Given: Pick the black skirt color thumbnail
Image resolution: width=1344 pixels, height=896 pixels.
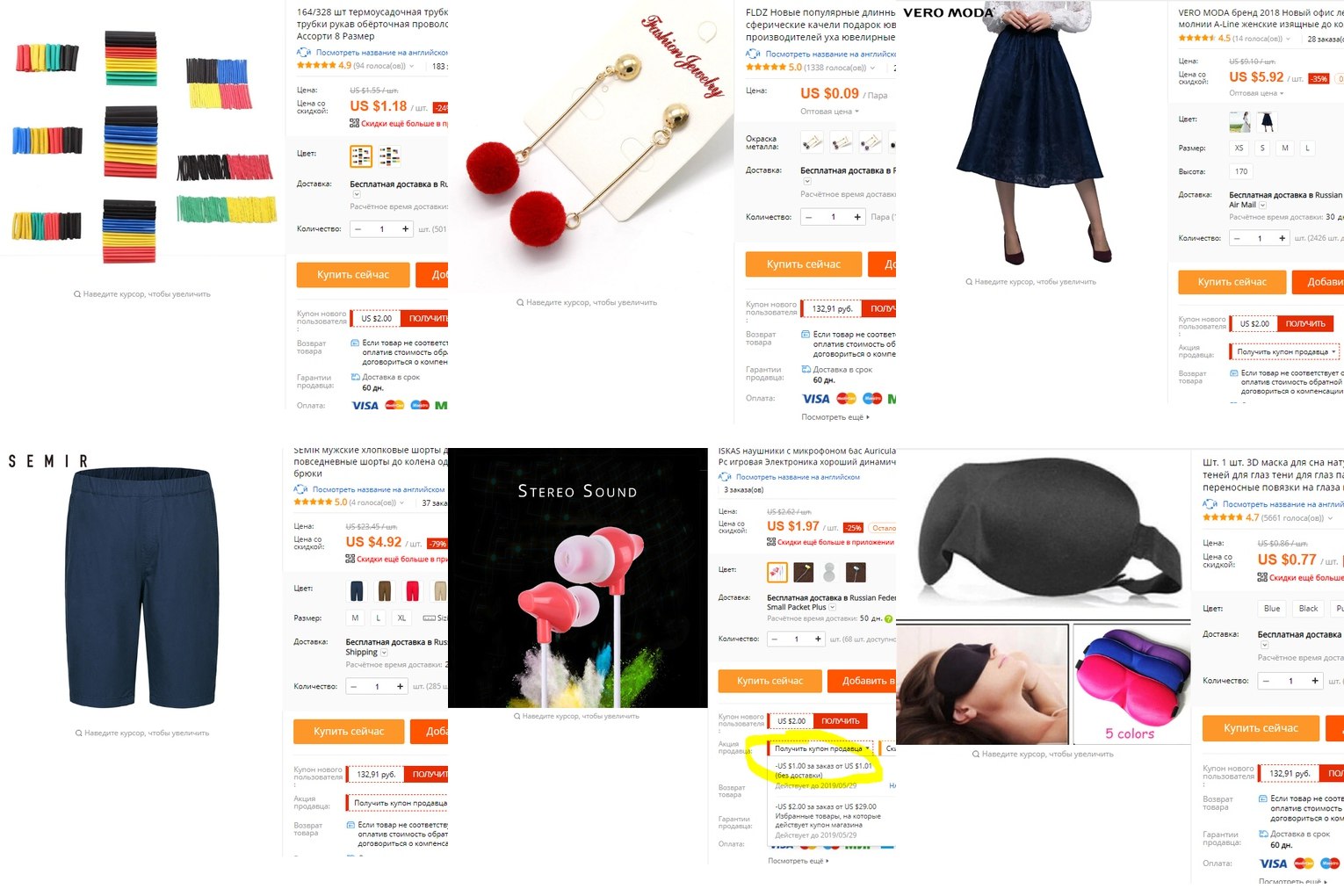Looking at the screenshot, I should 1267,121.
